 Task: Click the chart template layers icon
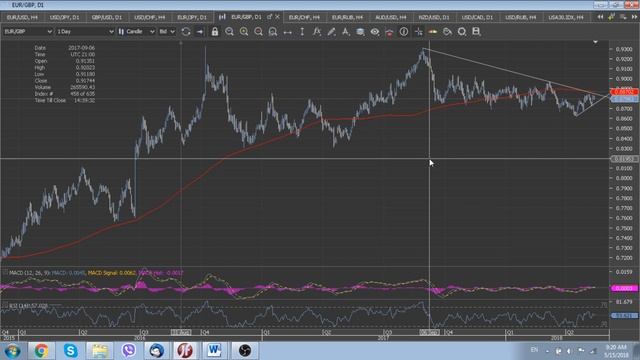tap(360, 31)
